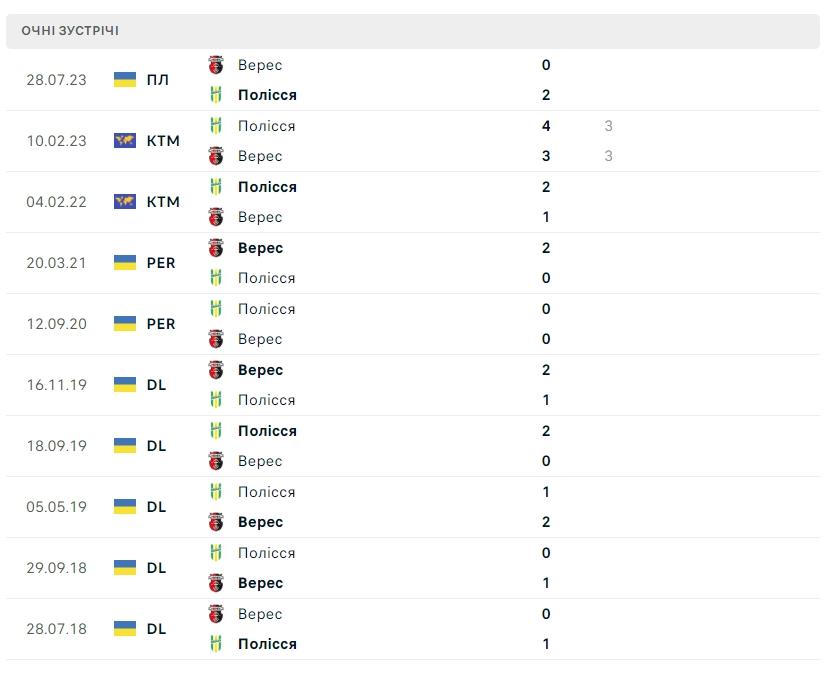This screenshot has height=674, width=825.
Task: Click Polissia crest in 28.07.23 match
Action: (x=216, y=95)
